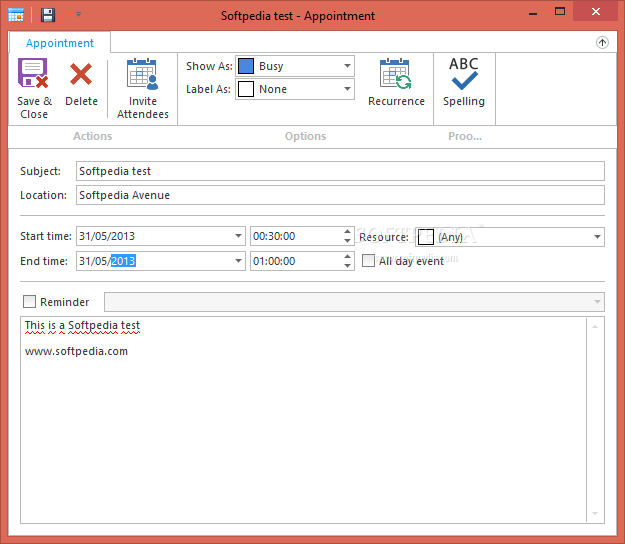Click the blue Busy color swatch
Viewport: 625px width, 544px height.
tap(246, 66)
